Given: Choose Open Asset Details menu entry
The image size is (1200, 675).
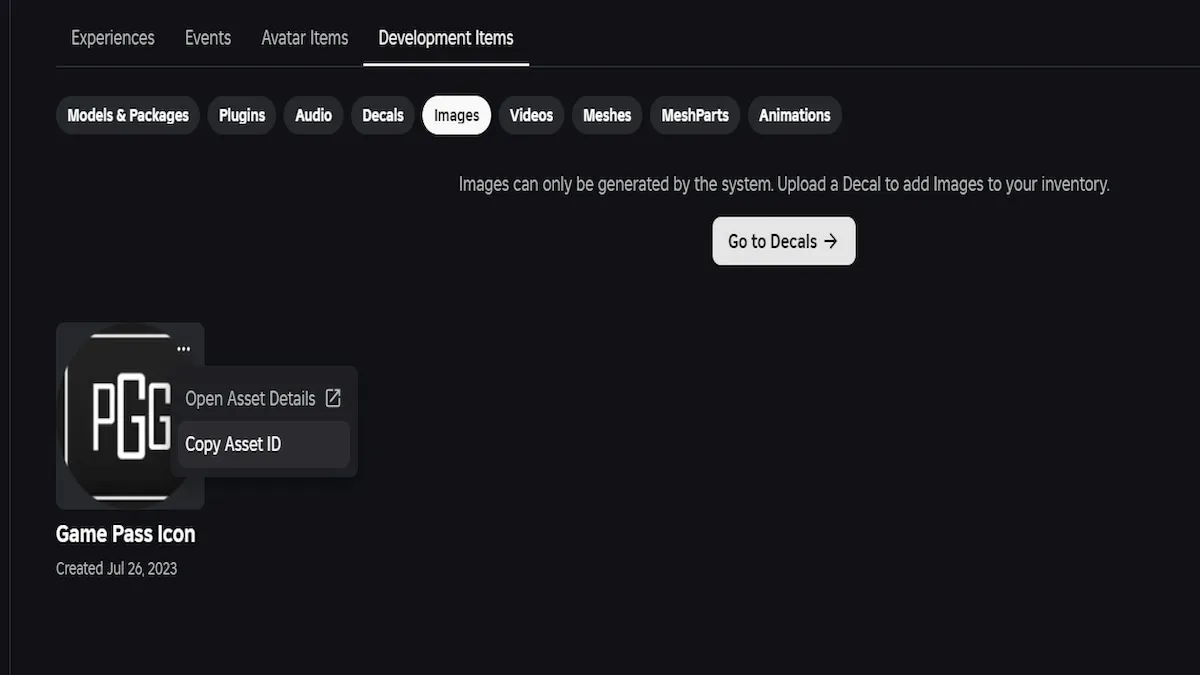Looking at the screenshot, I should pyautogui.click(x=250, y=398).
